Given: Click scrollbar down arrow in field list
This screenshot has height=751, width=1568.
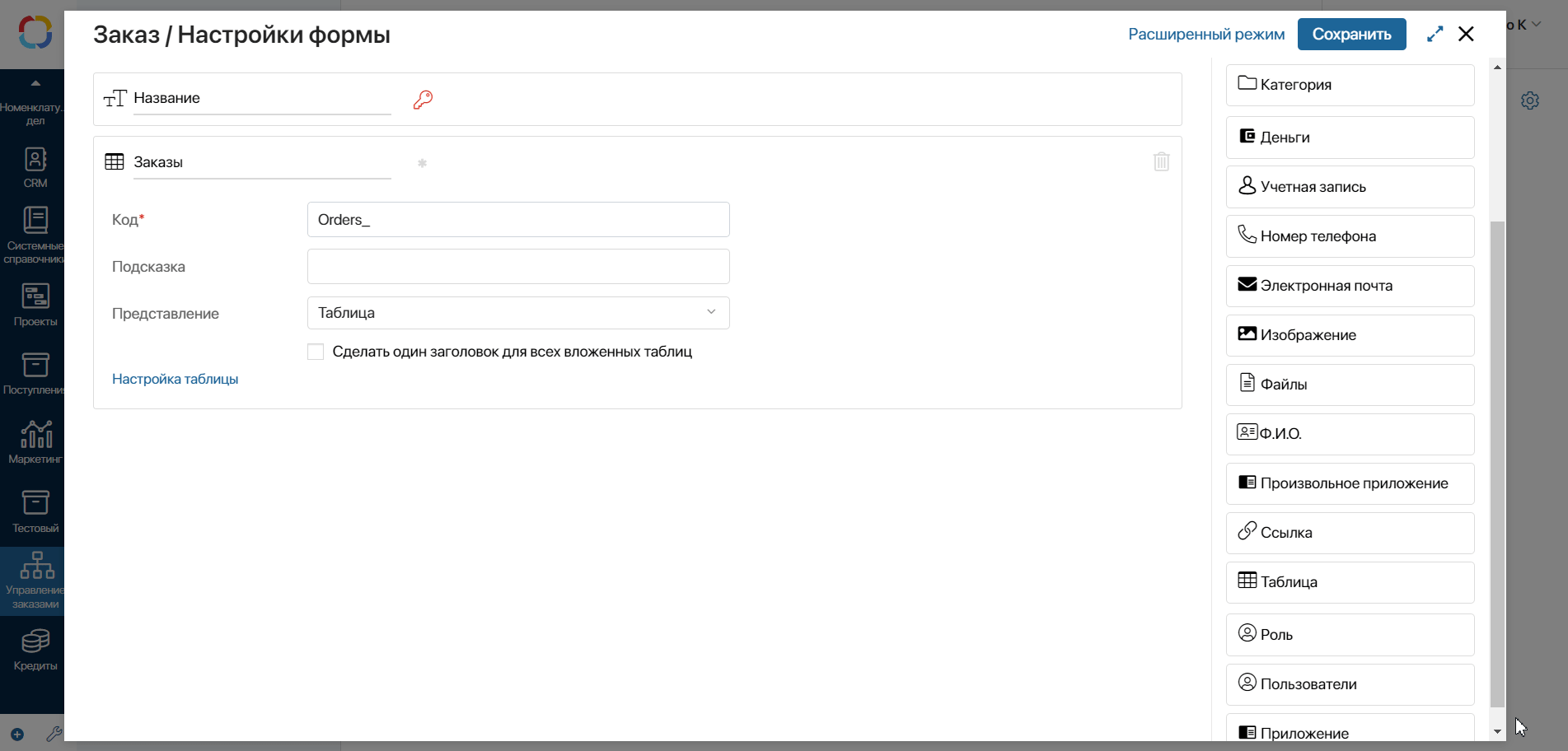Looking at the screenshot, I should click(x=1497, y=731).
